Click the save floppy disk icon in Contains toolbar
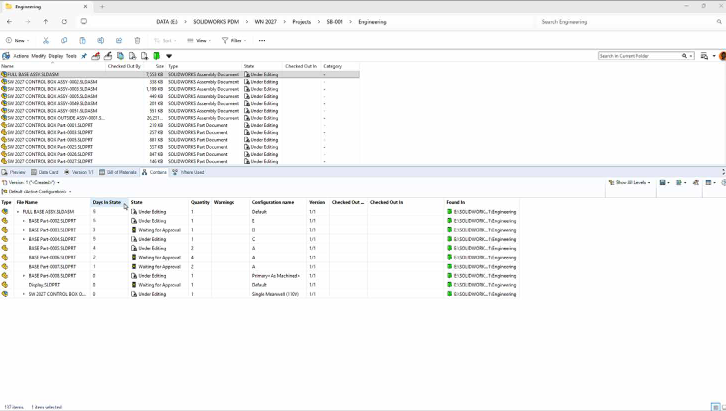 663,183
